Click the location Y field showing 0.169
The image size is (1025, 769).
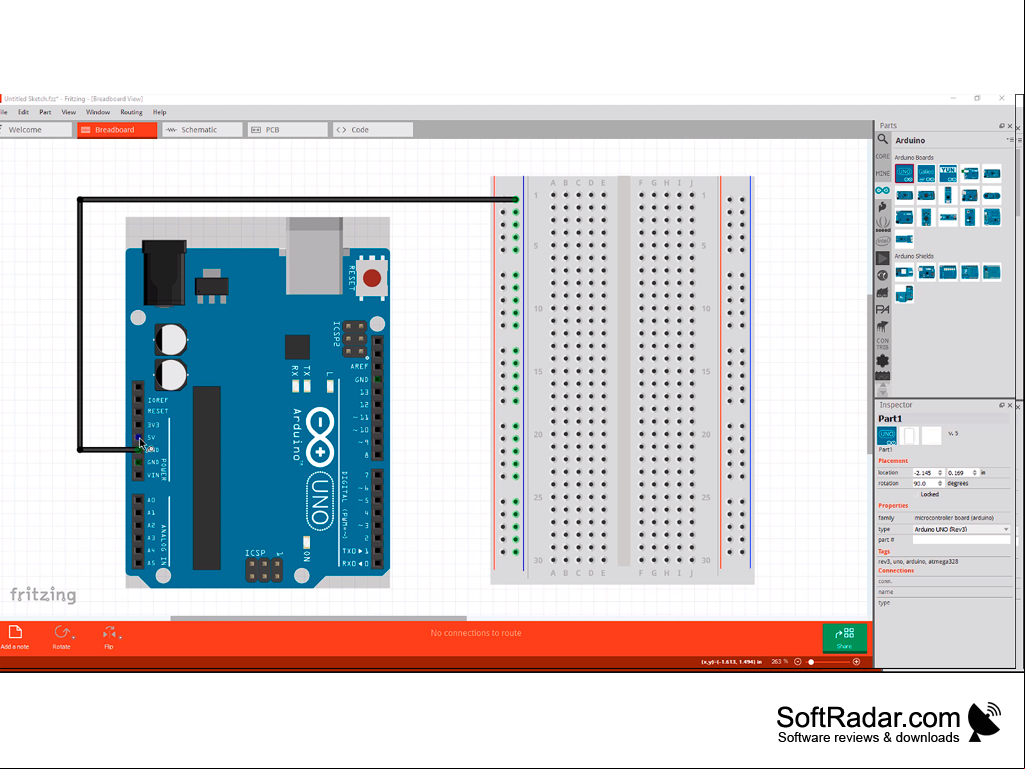[x=959, y=472]
